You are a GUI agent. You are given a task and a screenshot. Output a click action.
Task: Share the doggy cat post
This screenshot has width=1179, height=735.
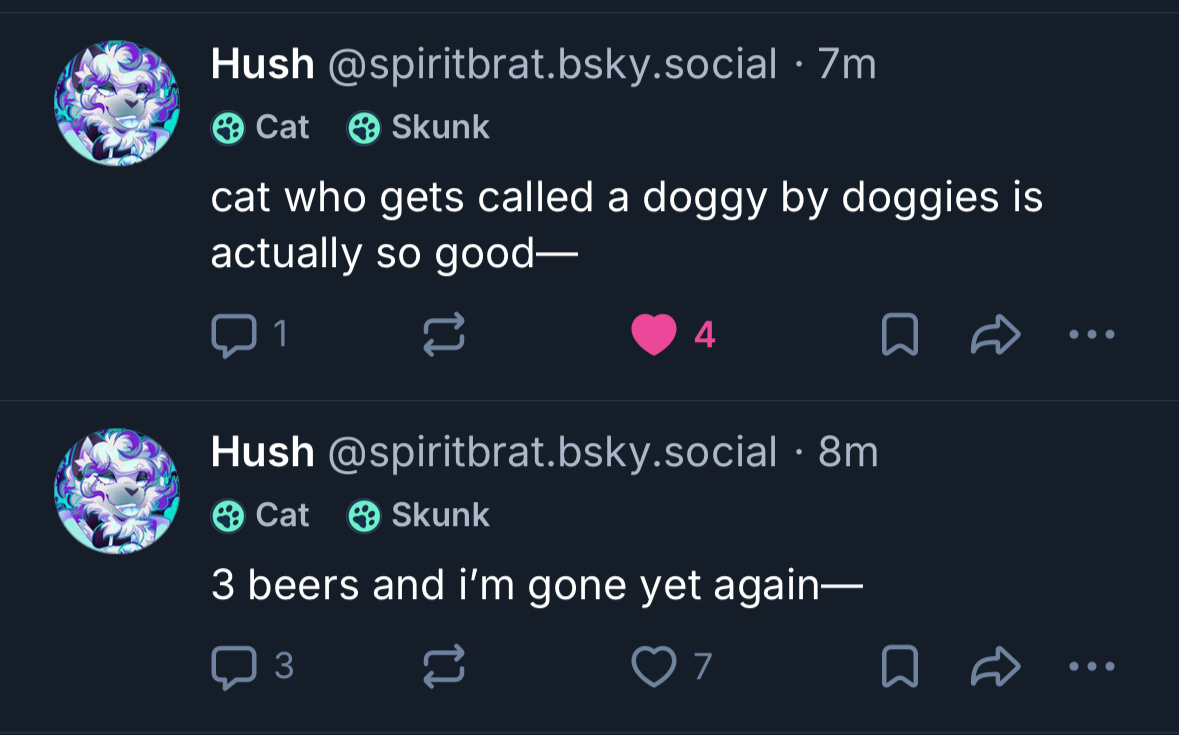[995, 335]
